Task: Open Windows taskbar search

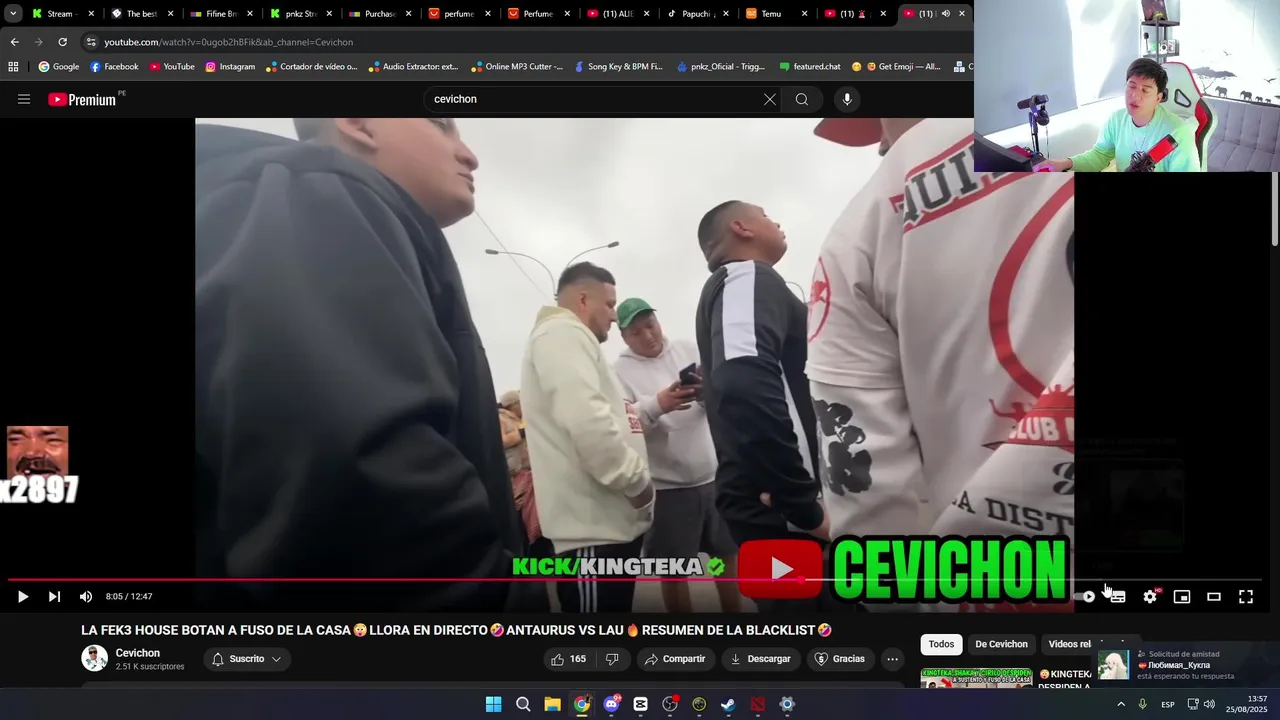Action: click(x=523, y=704)
